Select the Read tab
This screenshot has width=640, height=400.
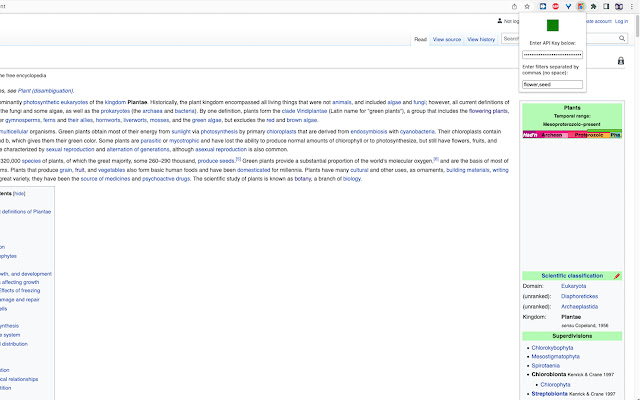(421, 40)
